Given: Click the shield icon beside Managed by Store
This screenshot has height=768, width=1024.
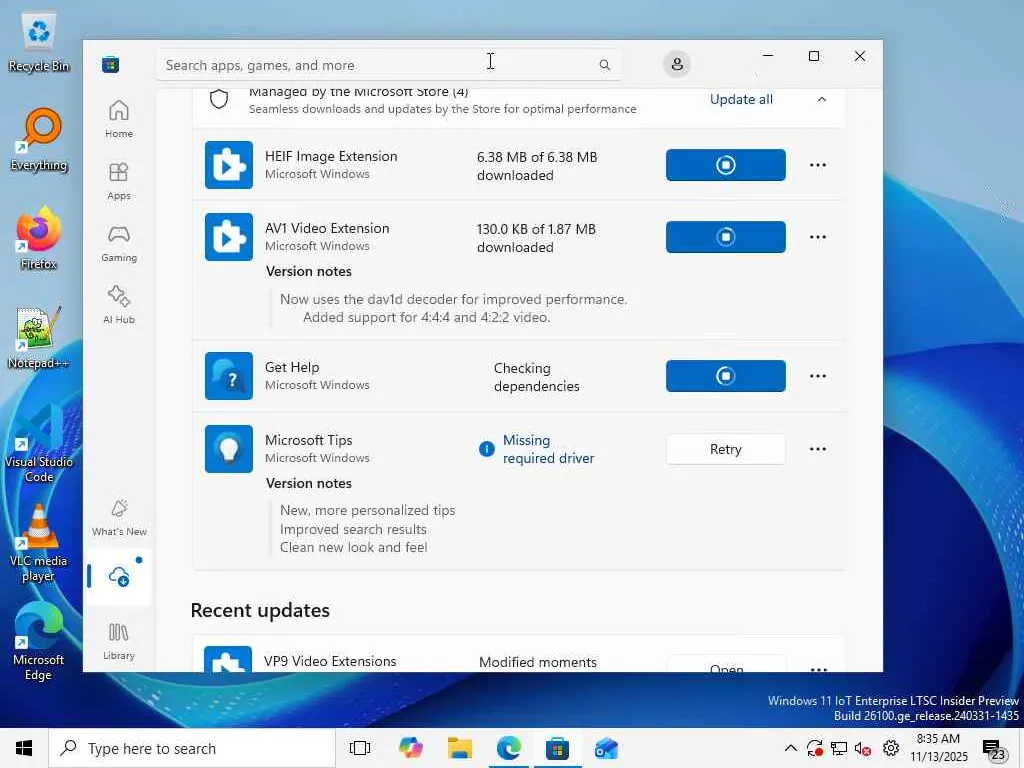Looking at the screenshot, I should [x=219, y=99].
